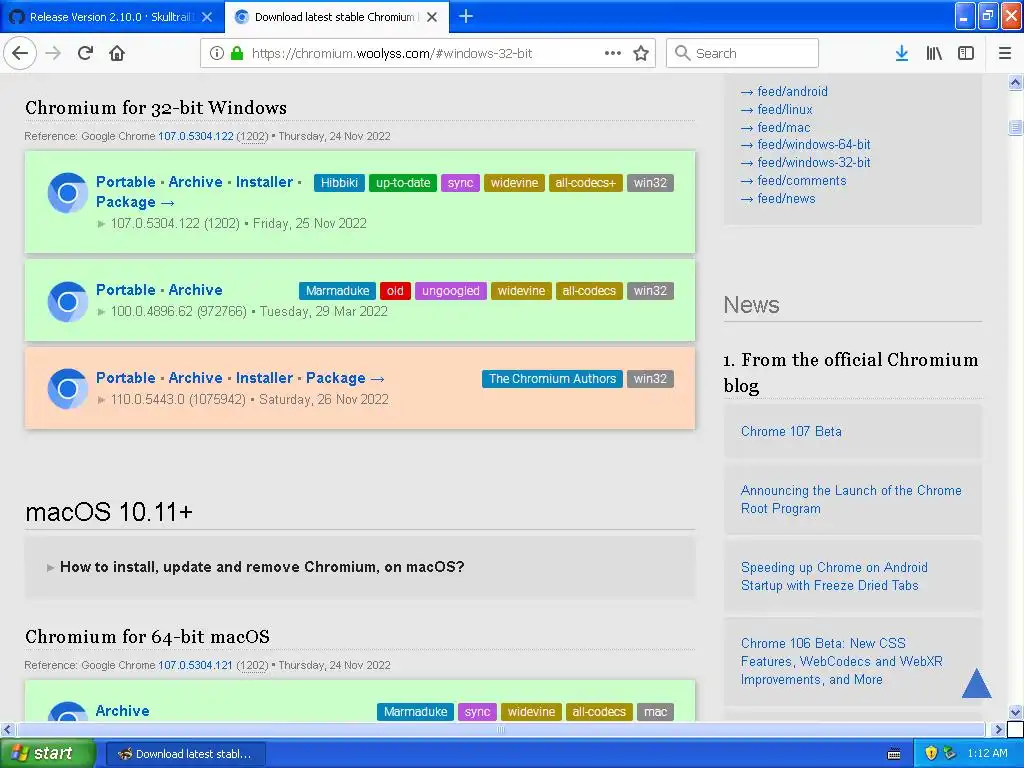The width and height of the screenshot is (1024, 768).
Task: Open page actions three-dot menu
Action: (x=613, y=53)
